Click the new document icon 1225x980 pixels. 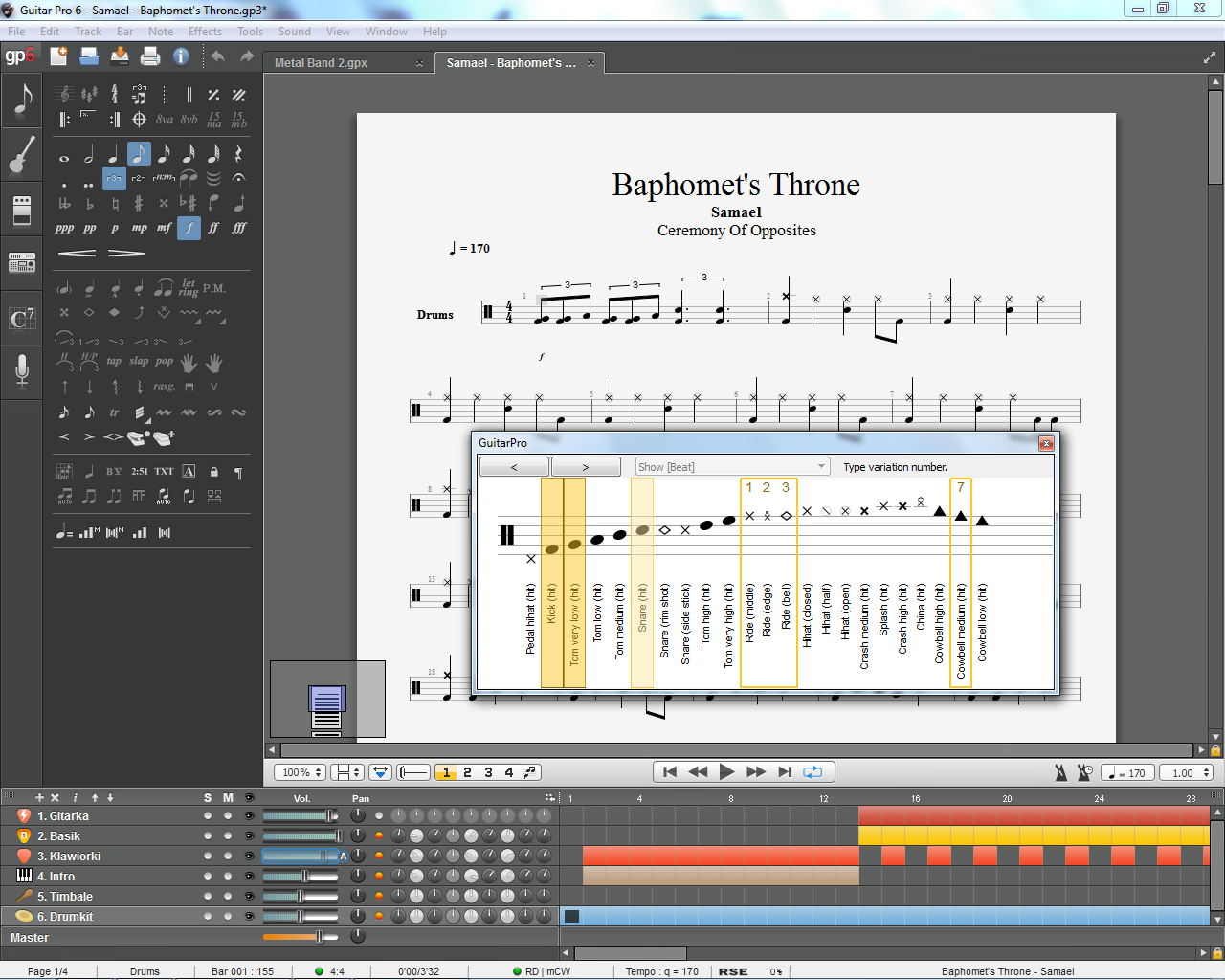coord(58,56)
